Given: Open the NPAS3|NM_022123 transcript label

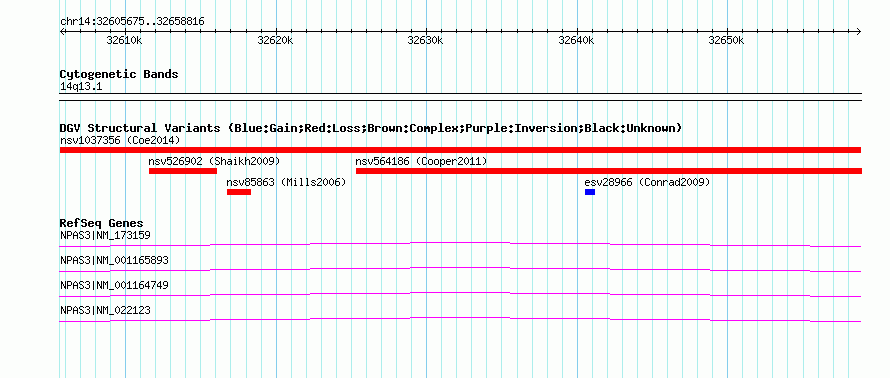Looking at the screenshot, I should (x=105, y=310).
